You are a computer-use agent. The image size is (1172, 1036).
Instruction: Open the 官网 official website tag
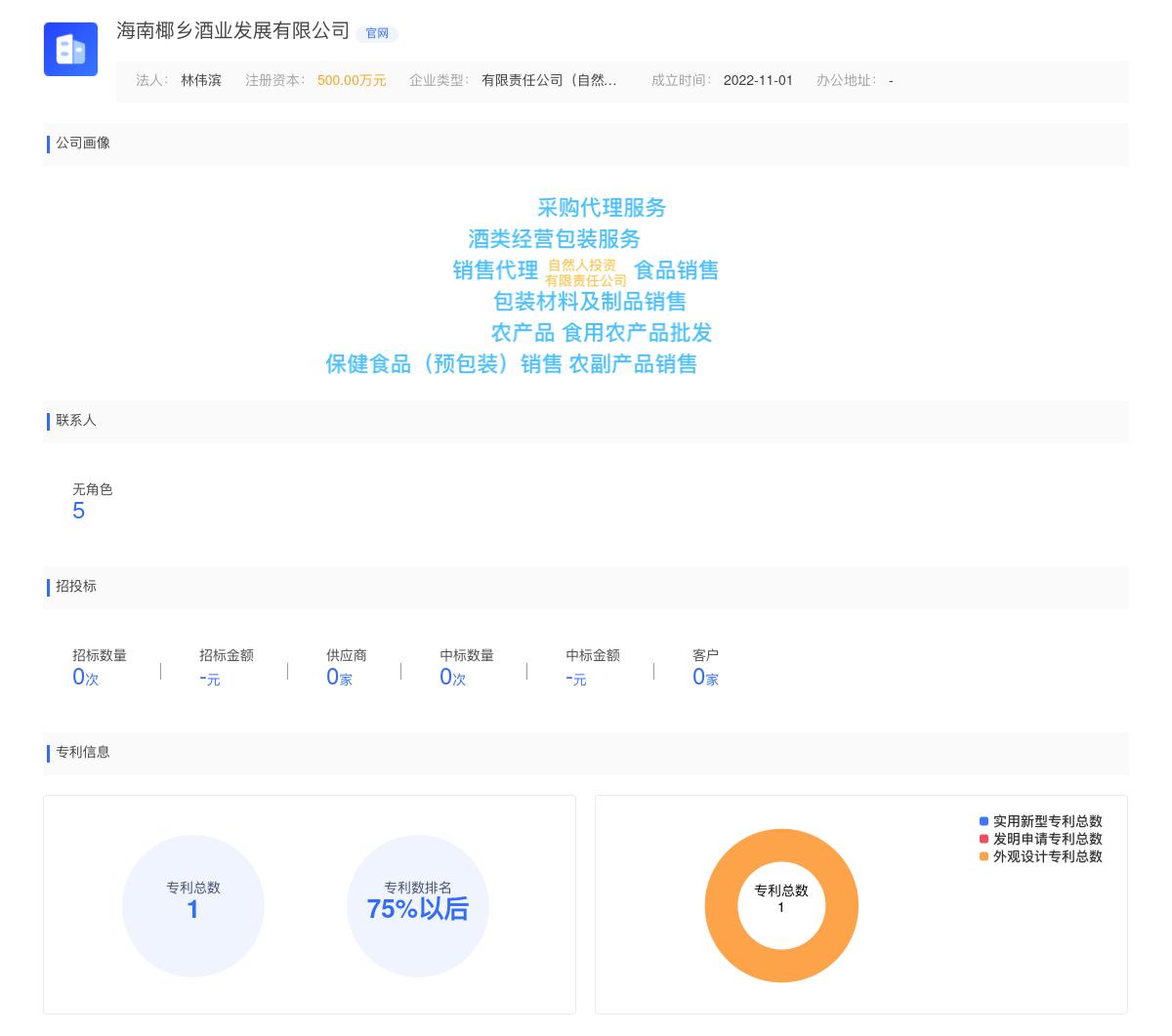(377, 33)
